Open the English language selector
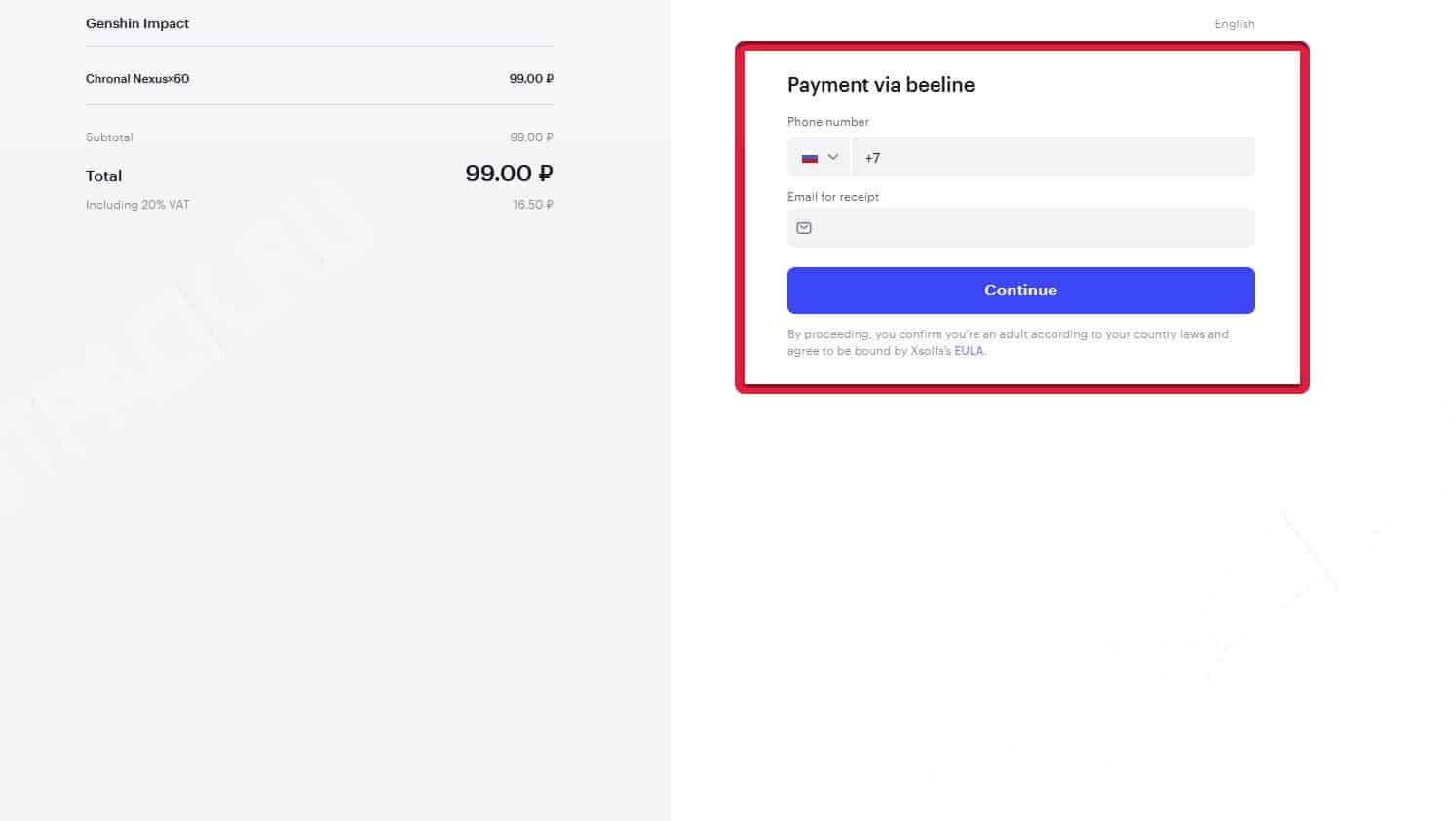Screen dimensions: 1456x821 pyautogui.click(x=1234, y=24)
